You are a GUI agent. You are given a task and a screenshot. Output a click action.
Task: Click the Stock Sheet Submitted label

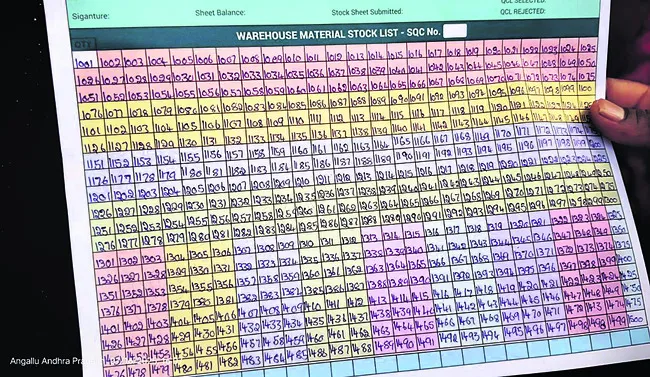tap(367, 12)
